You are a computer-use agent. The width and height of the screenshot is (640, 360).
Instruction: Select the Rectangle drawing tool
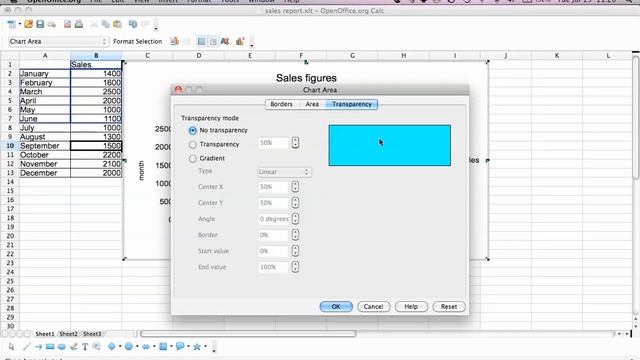point(50,347)
